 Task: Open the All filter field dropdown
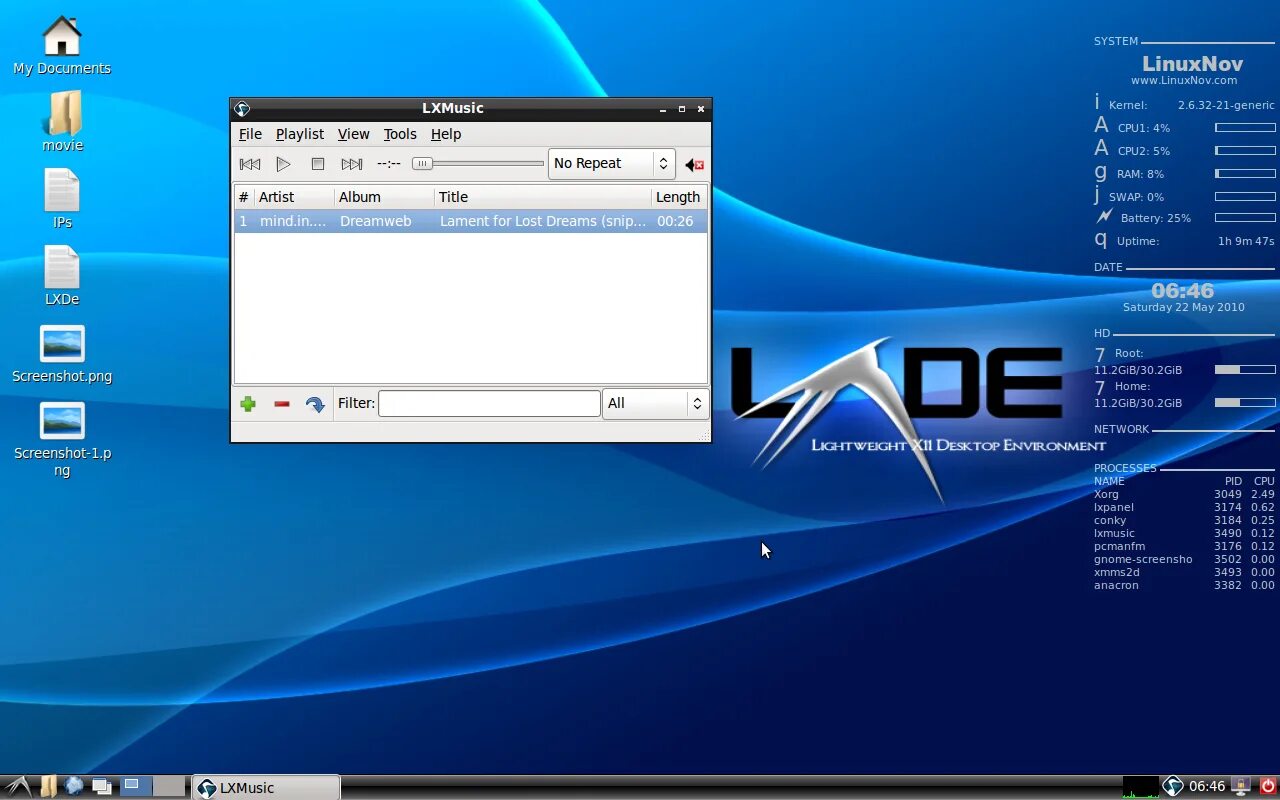click(655, 403)
